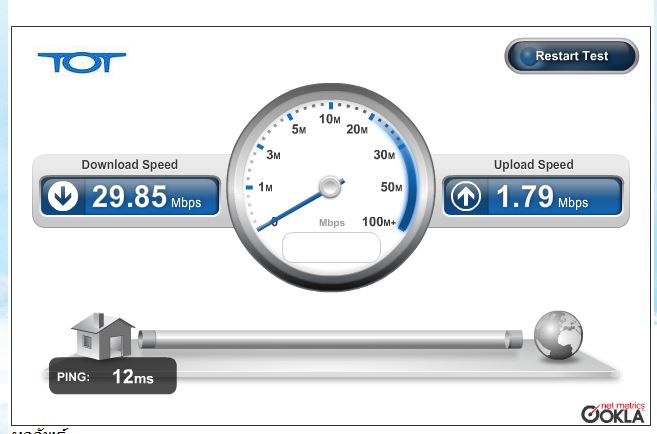Click the 29.85 Mbps download value
This screenshot has height=434, width=657.
click(146, 196)
